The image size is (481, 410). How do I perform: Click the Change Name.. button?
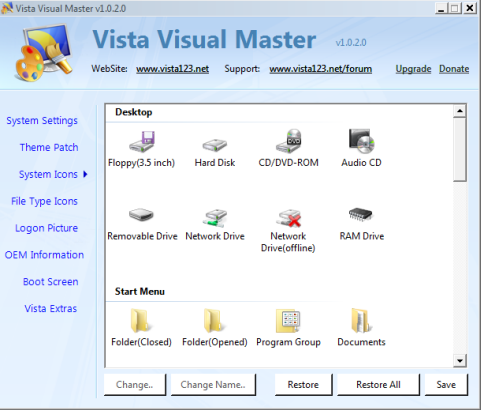[213, 385]
